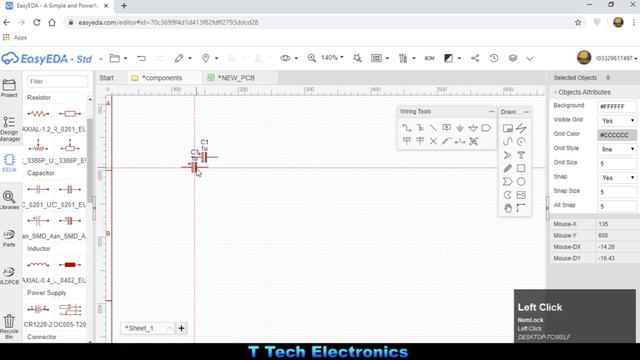The width and height of the screenshot is (640, 360).
Task: Collapse the Wiring Tools panel
Action: [x=491, y=111]
